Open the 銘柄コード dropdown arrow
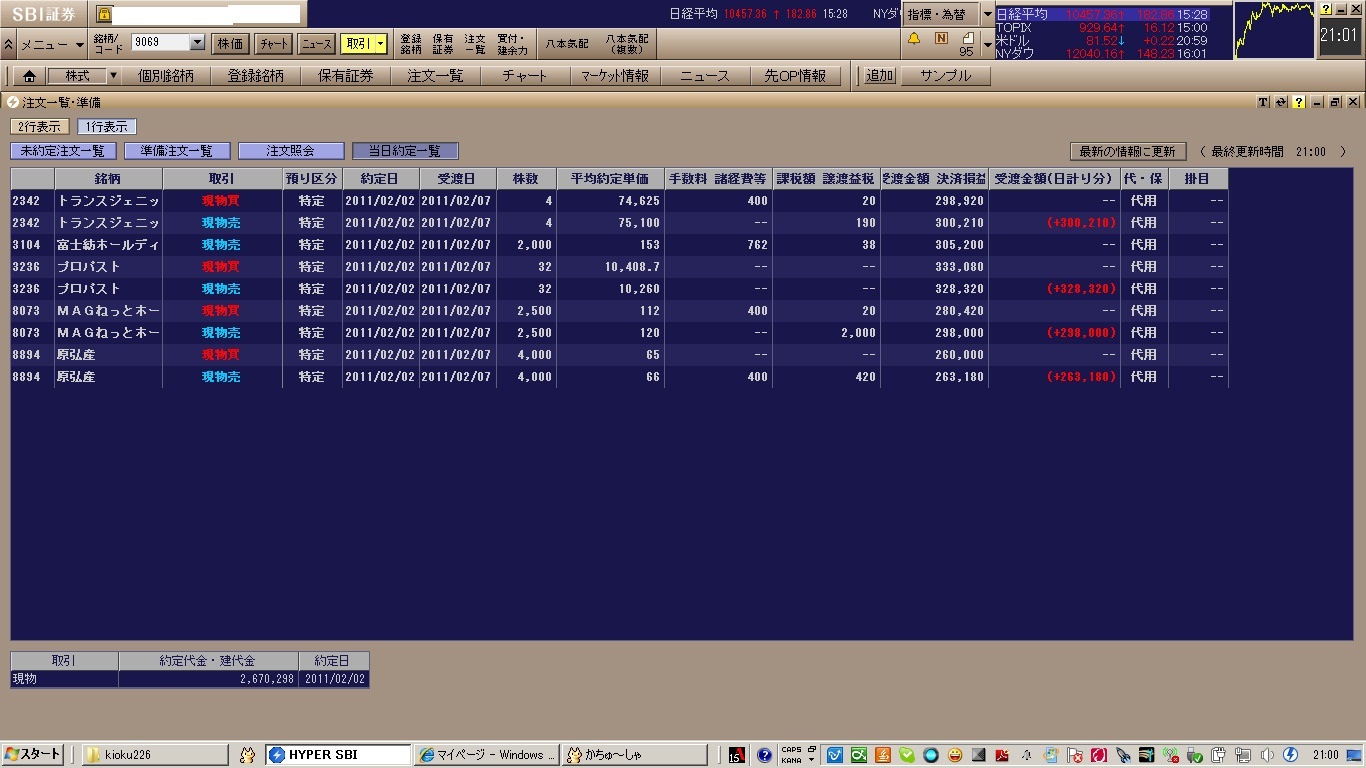 197,43
